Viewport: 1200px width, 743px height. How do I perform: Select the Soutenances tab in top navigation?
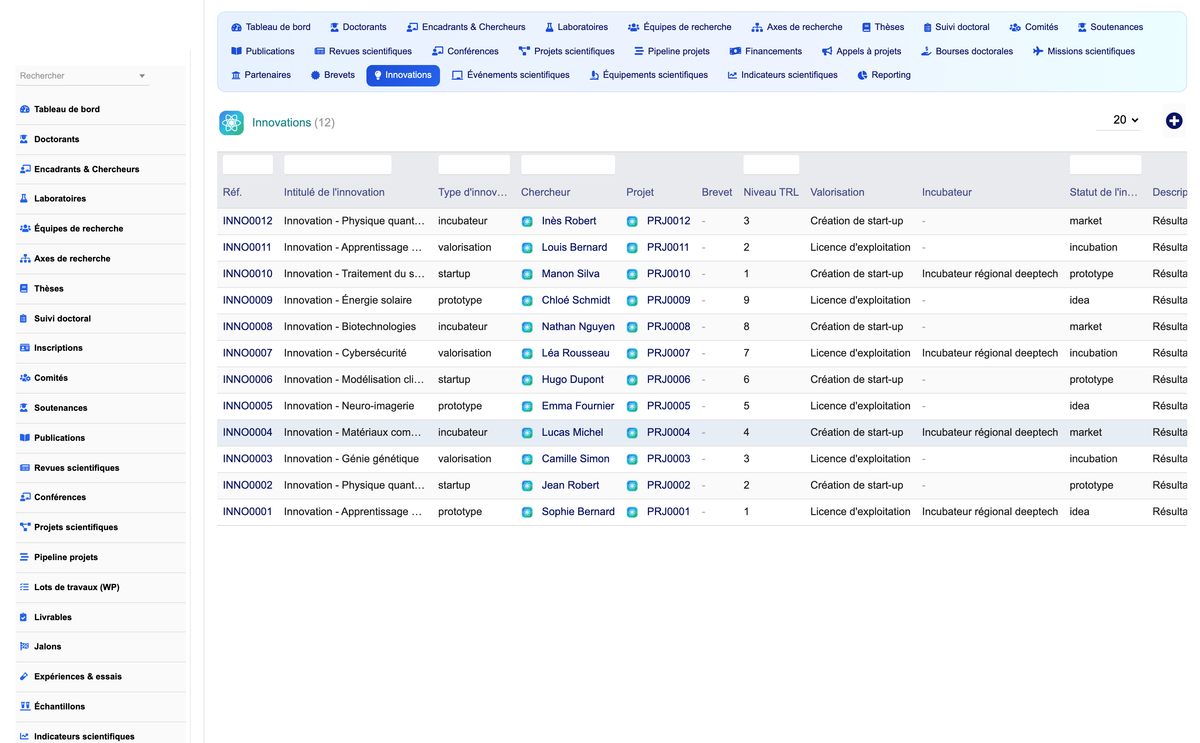(1110, 27)
